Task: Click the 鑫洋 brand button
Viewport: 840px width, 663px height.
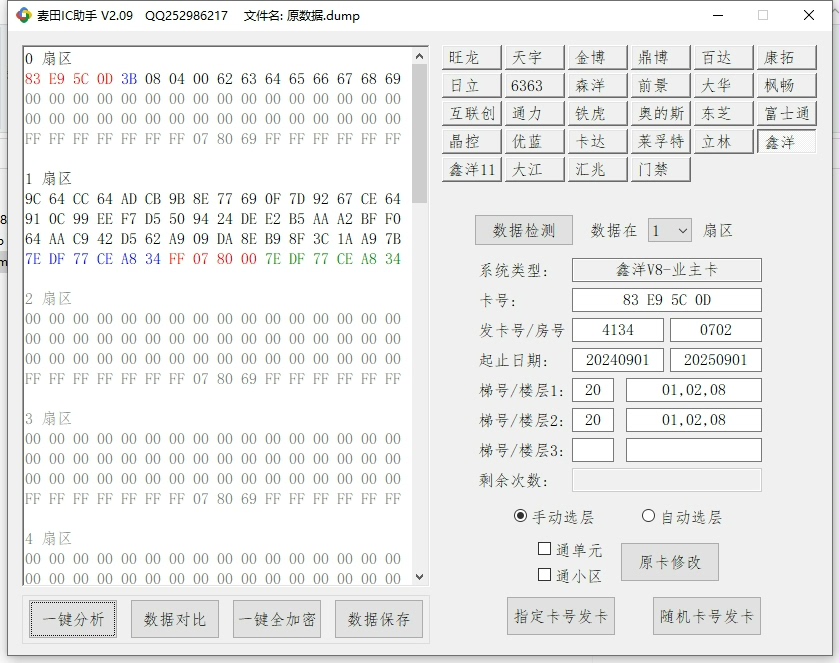Action: tap(786, 142)
